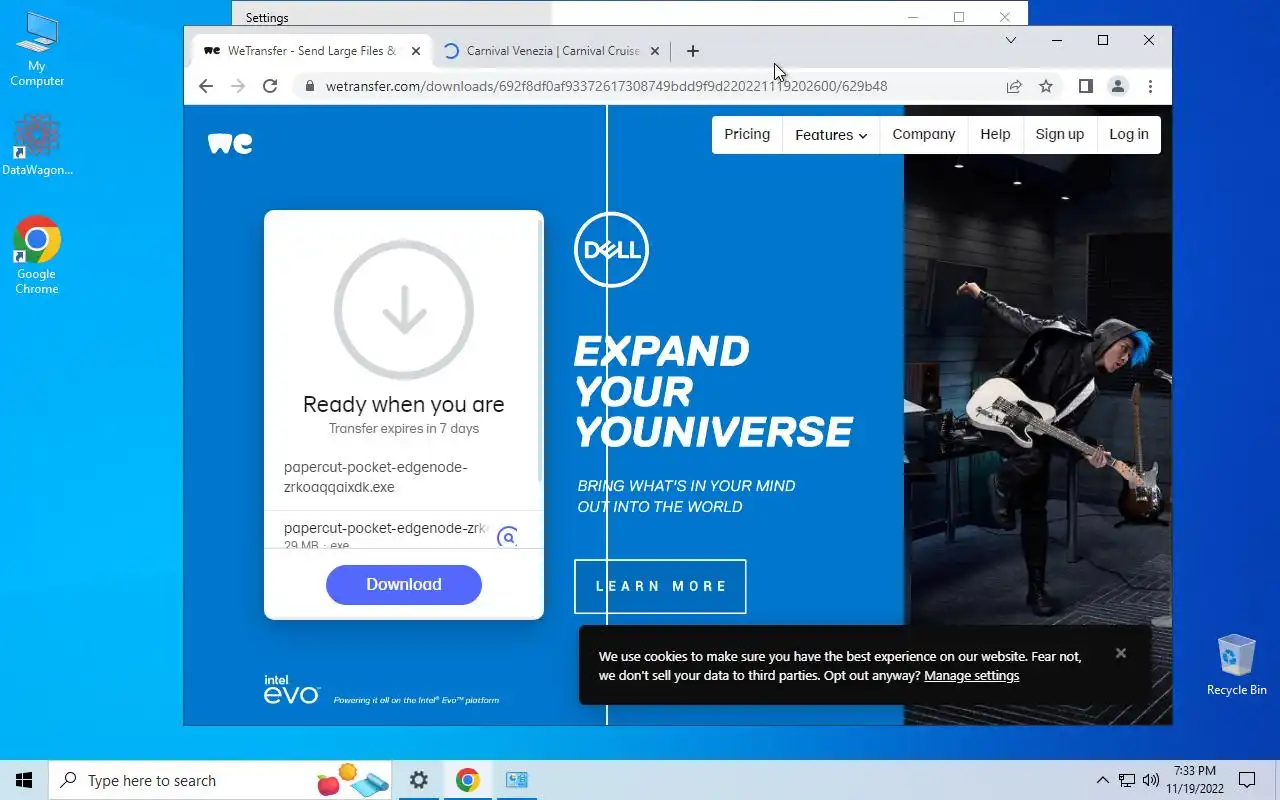Open the Help menu item
The image size is (1280, 800).
[995, 134]
